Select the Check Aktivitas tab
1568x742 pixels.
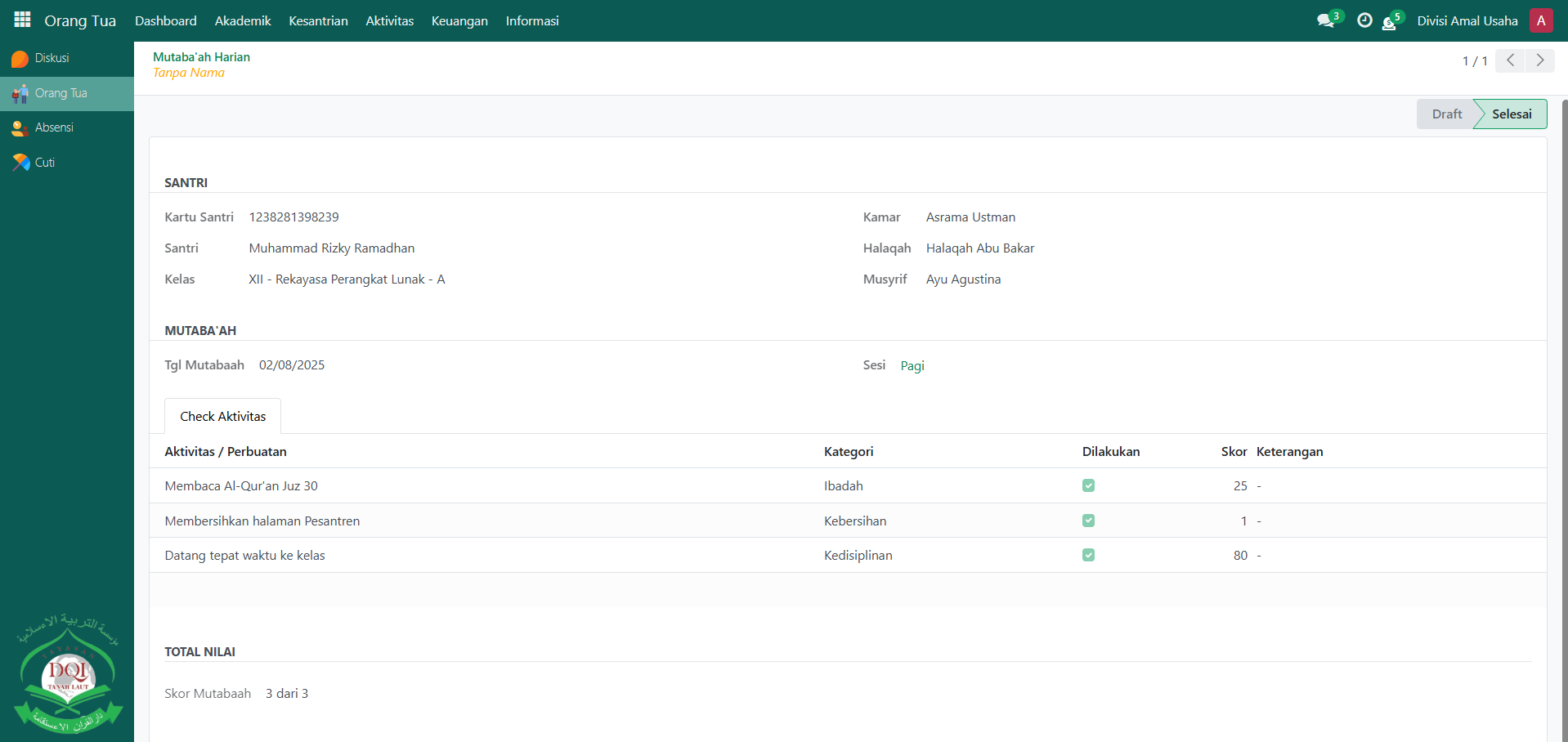222,416
